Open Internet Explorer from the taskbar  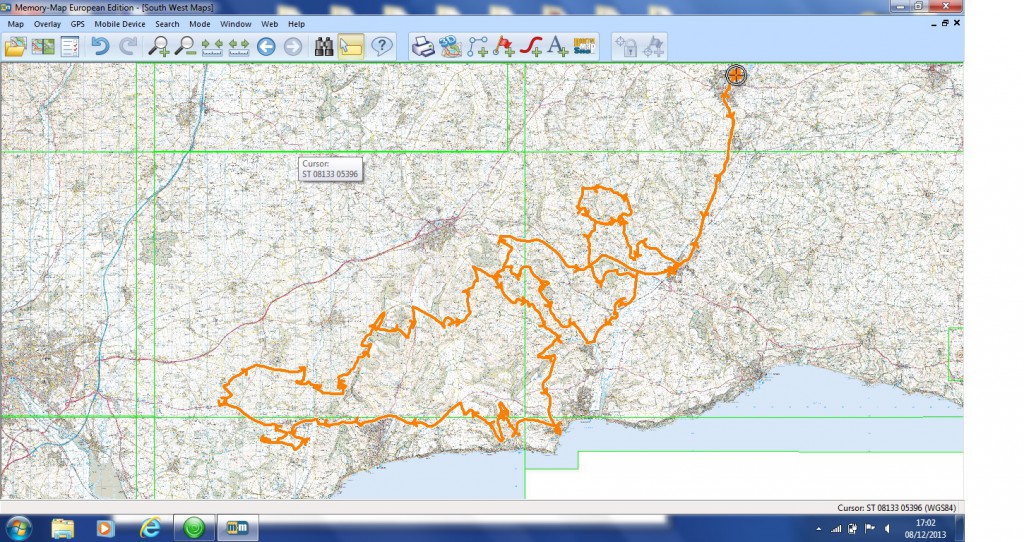tap(151, 526)
